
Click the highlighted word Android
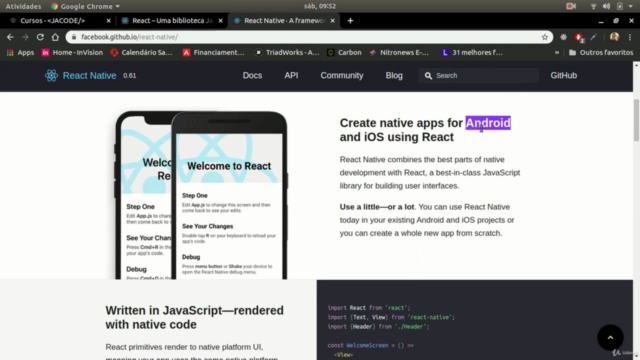coord(488,123)
